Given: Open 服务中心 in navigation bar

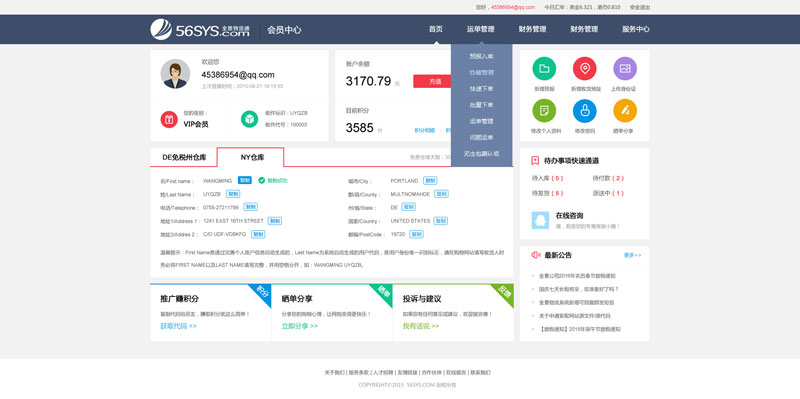Looking at the screenshot, I should click(636, 29).
